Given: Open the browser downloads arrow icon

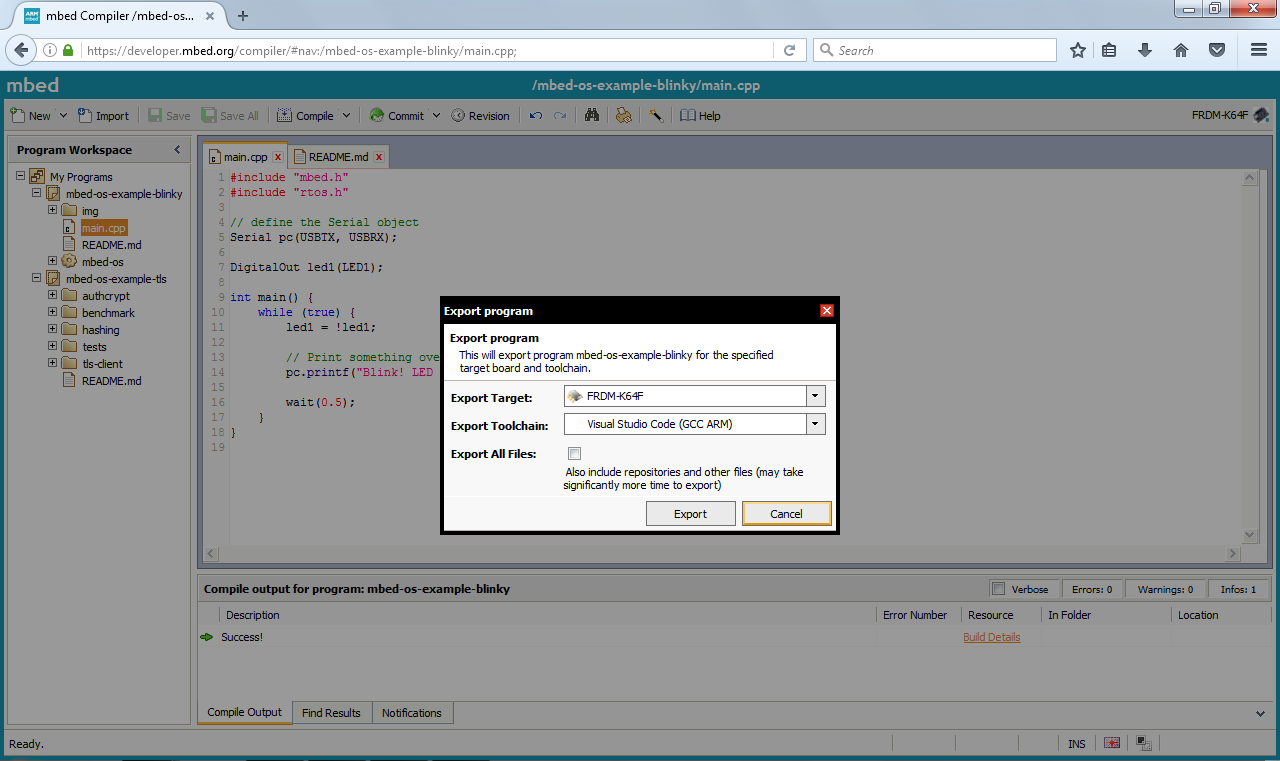Looking at the screenshot, I should [x=1146, y=50].
